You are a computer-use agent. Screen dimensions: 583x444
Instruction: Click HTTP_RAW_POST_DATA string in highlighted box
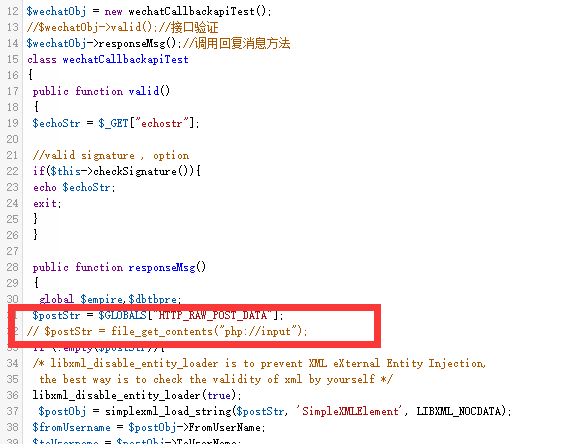[213, 315]
